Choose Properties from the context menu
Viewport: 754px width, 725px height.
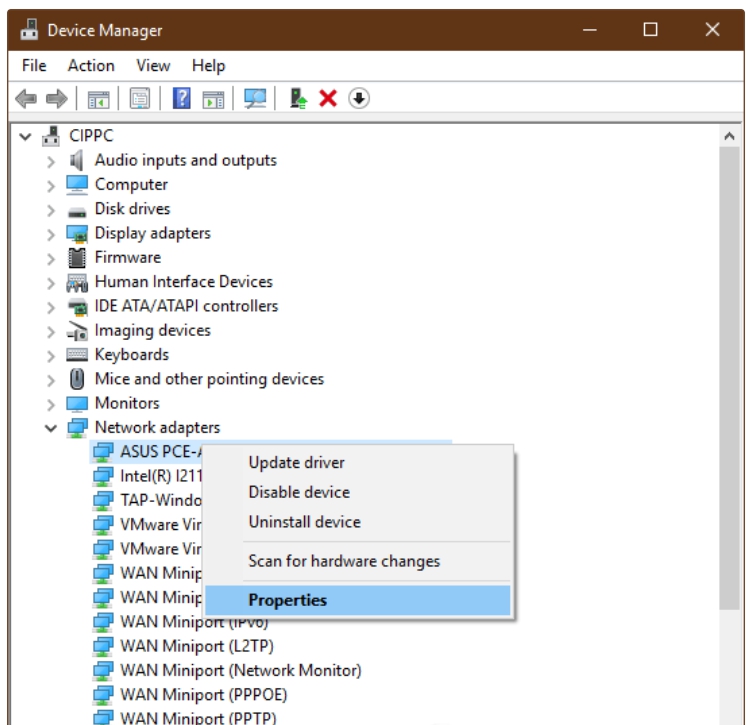pos(287,600)
